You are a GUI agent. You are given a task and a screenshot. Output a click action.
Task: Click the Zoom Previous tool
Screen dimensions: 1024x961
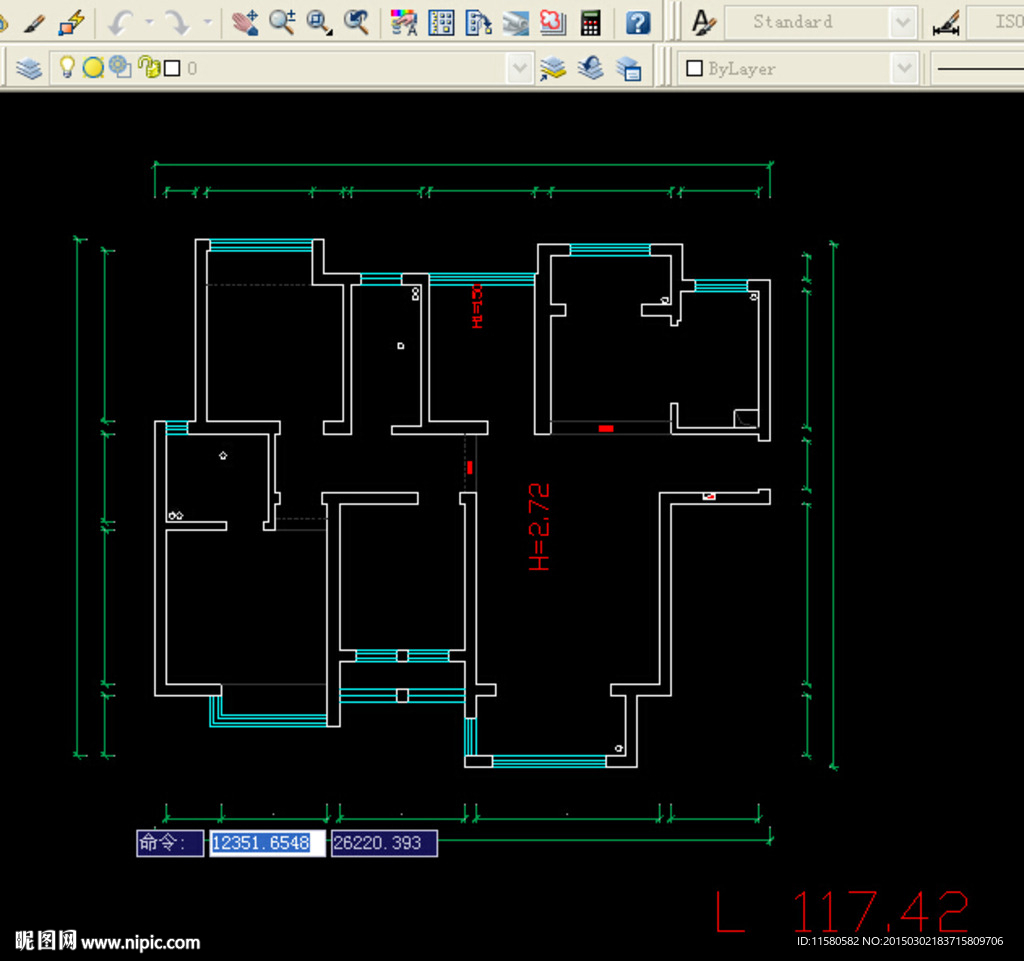click(357, 23)
